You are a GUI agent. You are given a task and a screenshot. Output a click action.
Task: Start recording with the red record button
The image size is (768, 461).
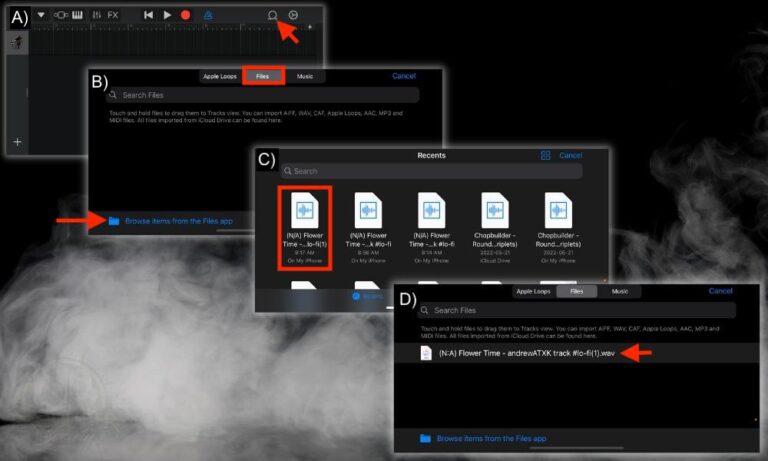coord(185,15)
